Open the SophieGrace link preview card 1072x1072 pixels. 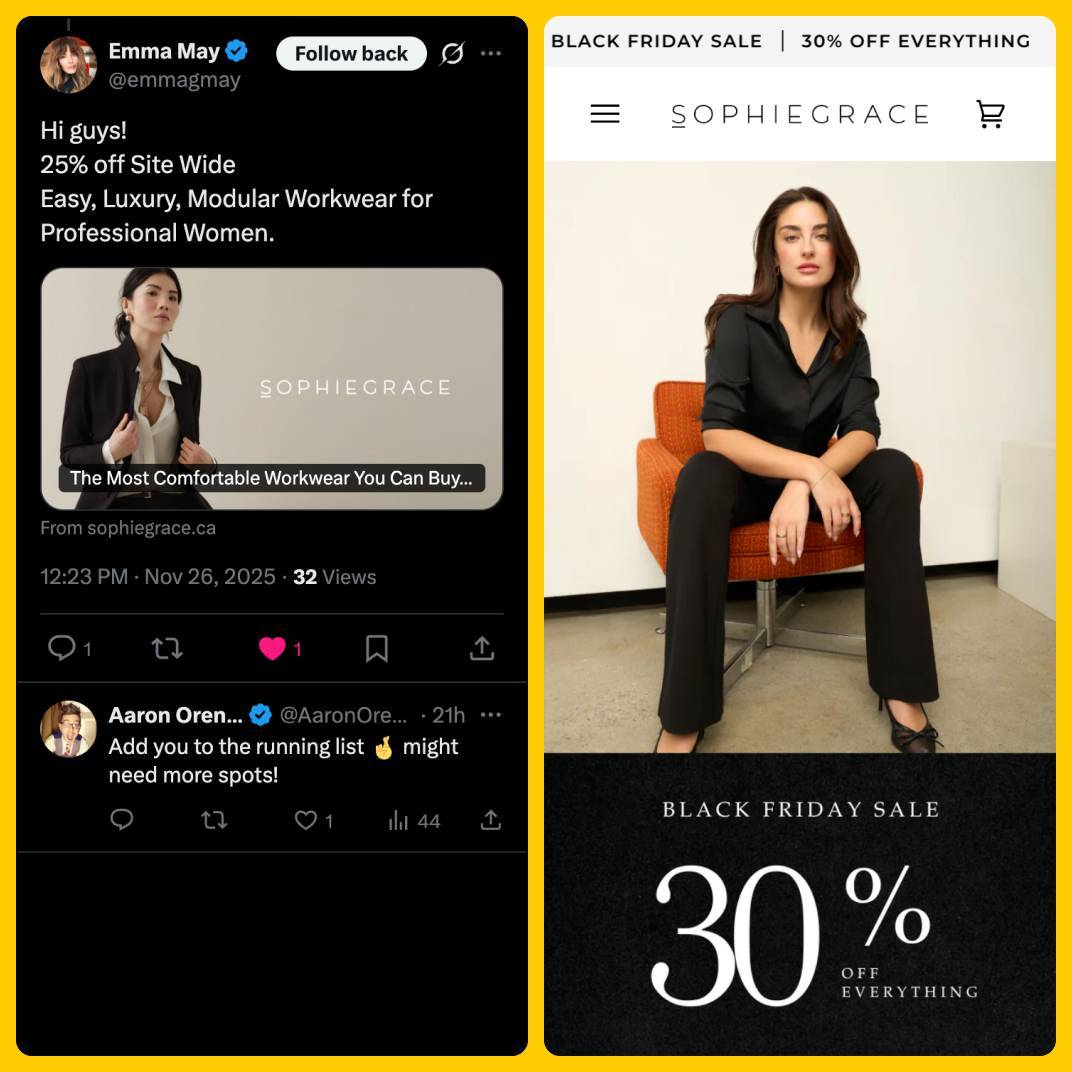[272, 389]
